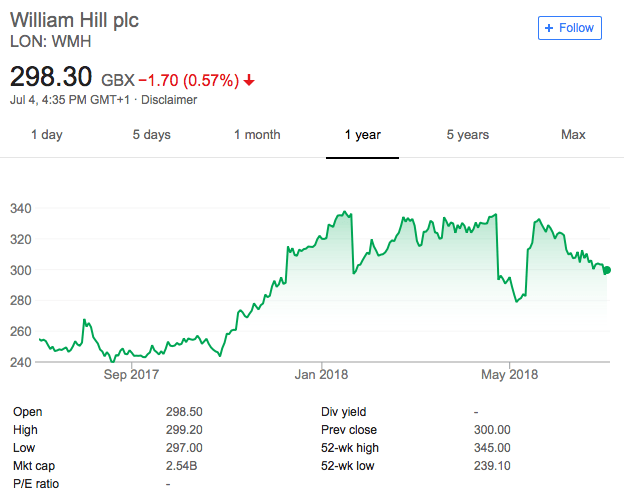Viewport: 624px width, 503px height.
Task: Click the plus icon in the Follow button
Action: 549,28
